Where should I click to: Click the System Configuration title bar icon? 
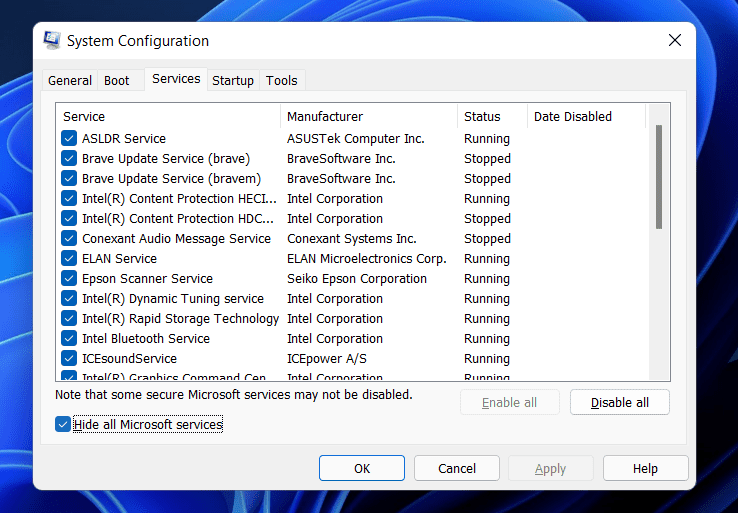(52, 40)
